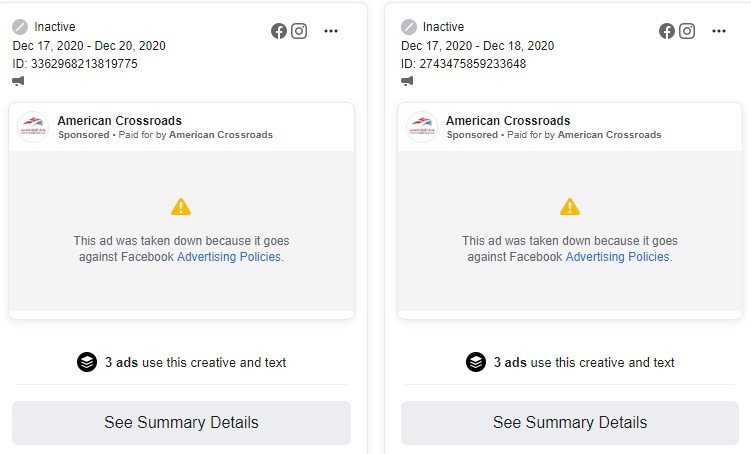
Task: Click stacked layers icon beside right '3 ads' text
Action: [476, 362]
